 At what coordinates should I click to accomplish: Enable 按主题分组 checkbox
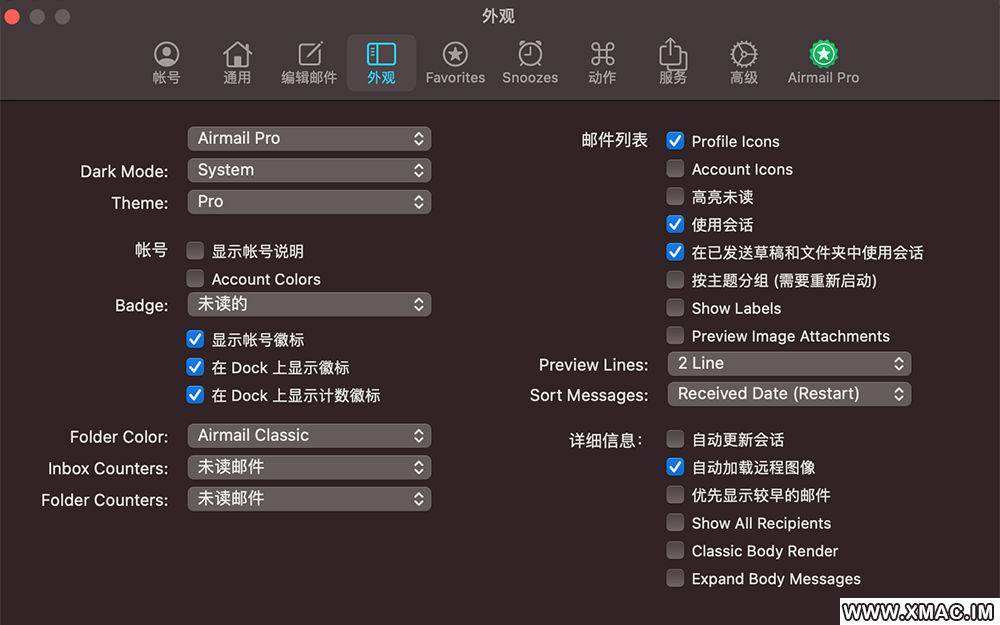[675, 280]
